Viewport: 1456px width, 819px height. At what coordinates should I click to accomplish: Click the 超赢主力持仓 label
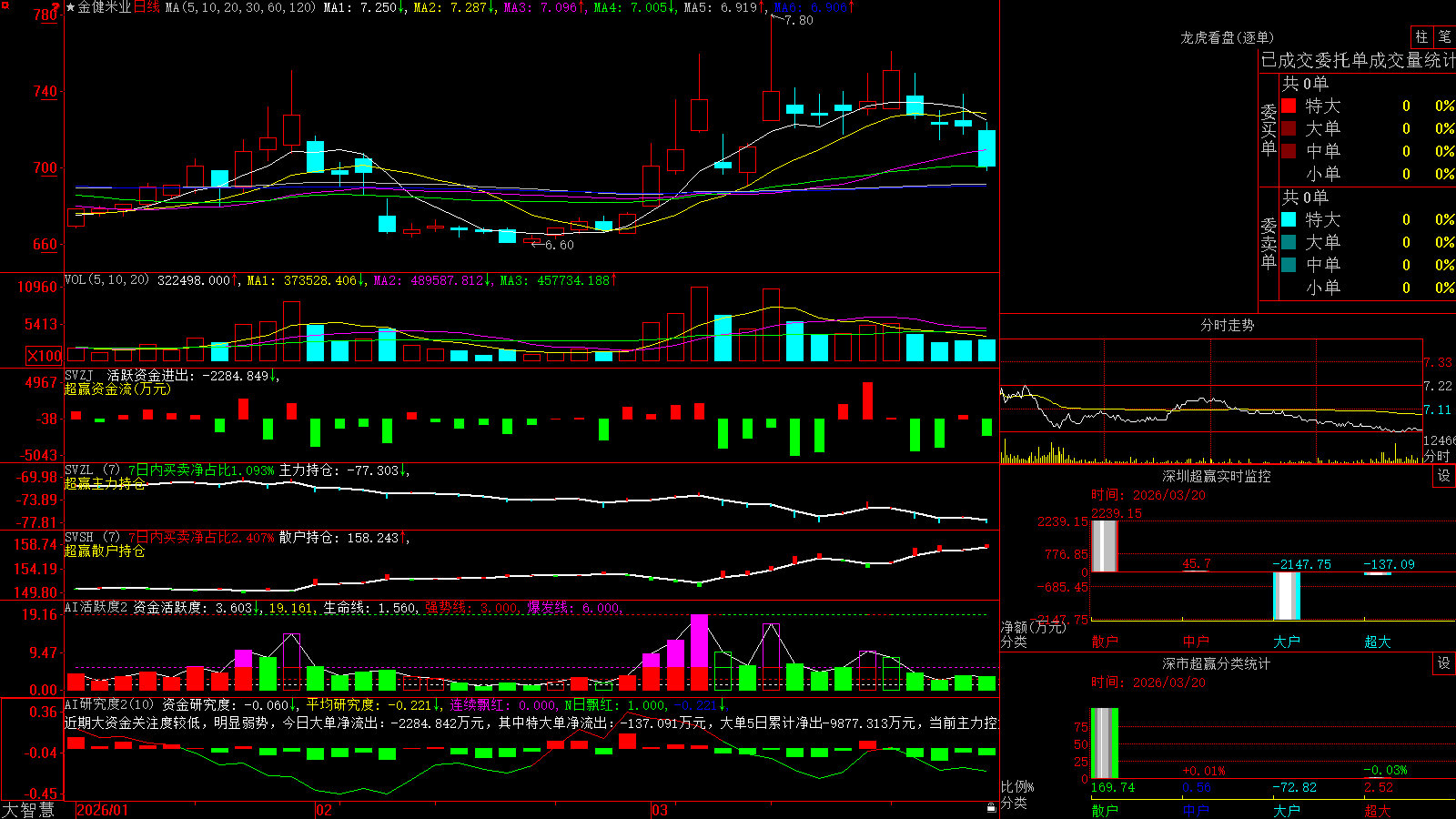coord(105,483)
